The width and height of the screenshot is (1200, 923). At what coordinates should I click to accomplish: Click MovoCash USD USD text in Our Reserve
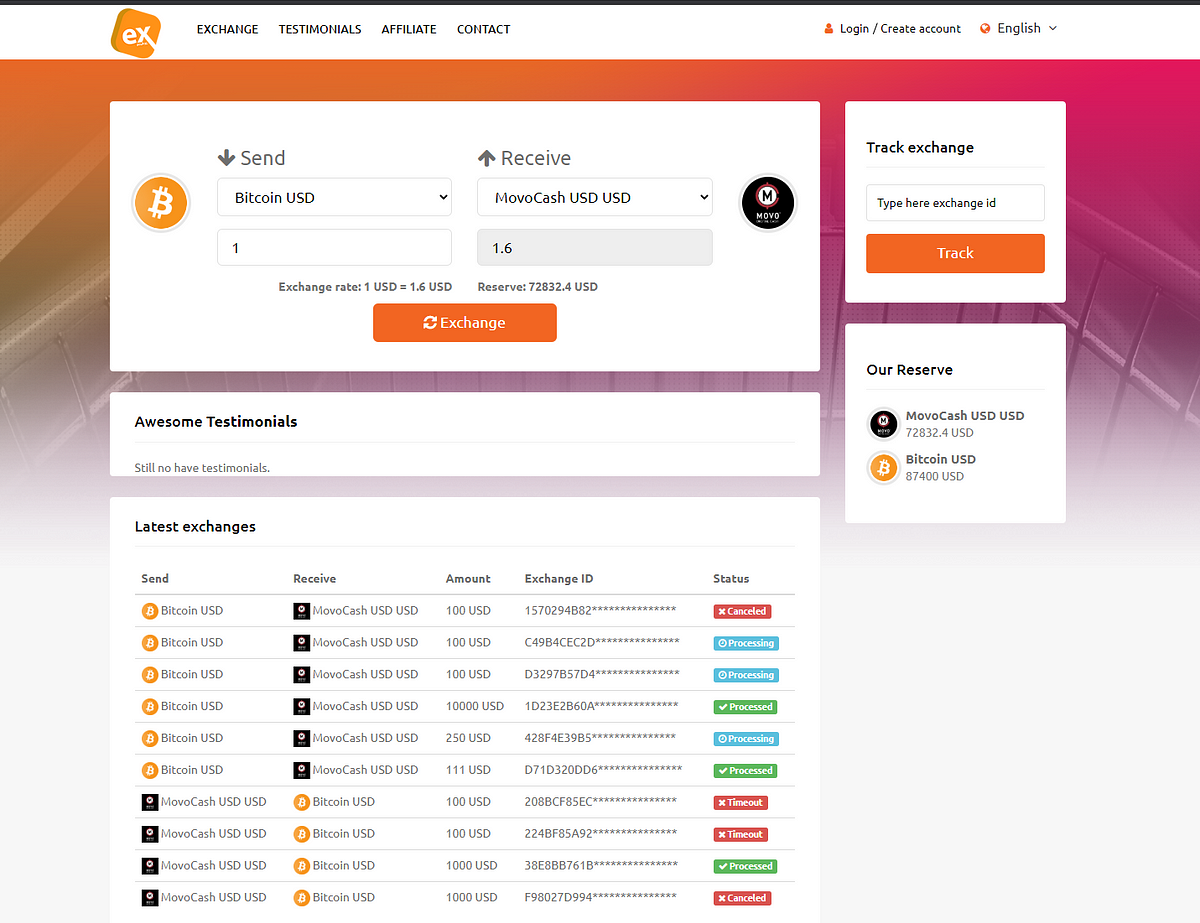(x=965, y=416)
